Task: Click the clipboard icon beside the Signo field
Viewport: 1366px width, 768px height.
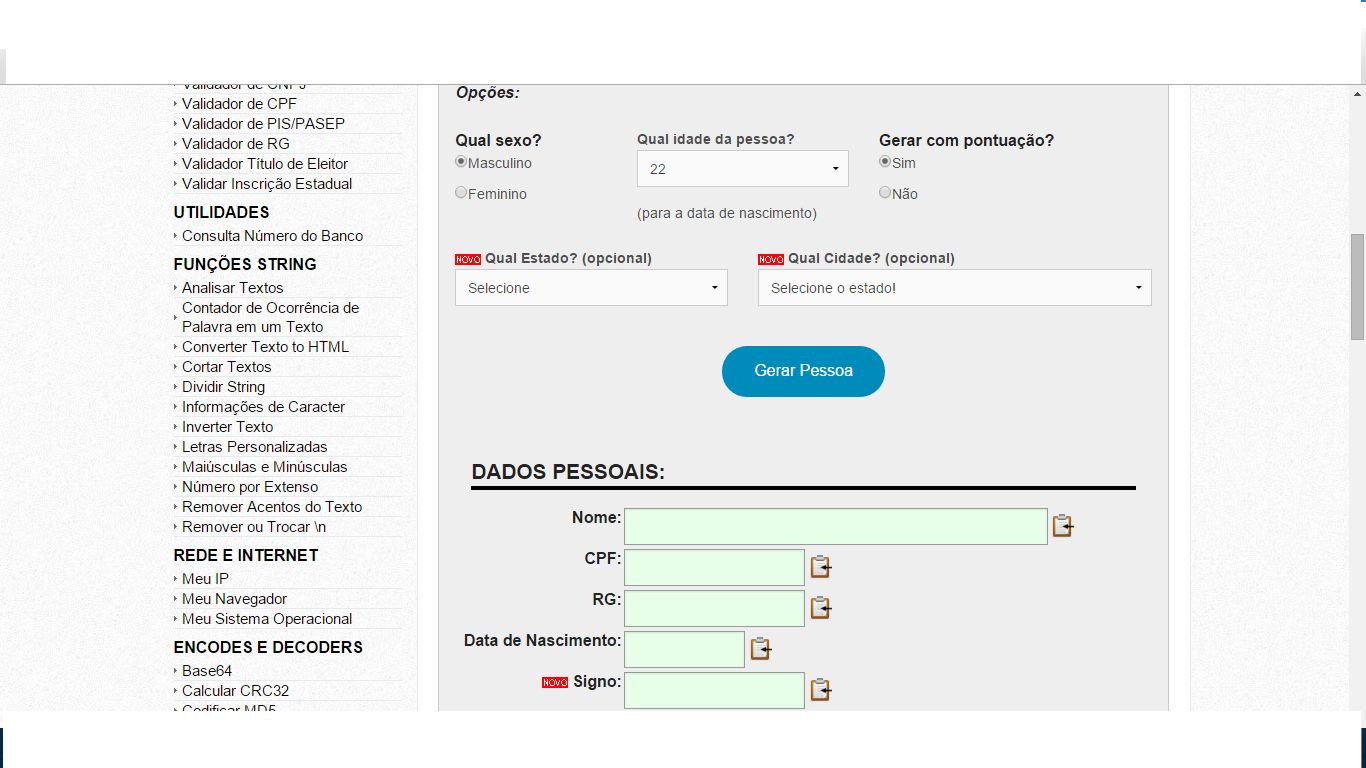Action: [820, 690]
